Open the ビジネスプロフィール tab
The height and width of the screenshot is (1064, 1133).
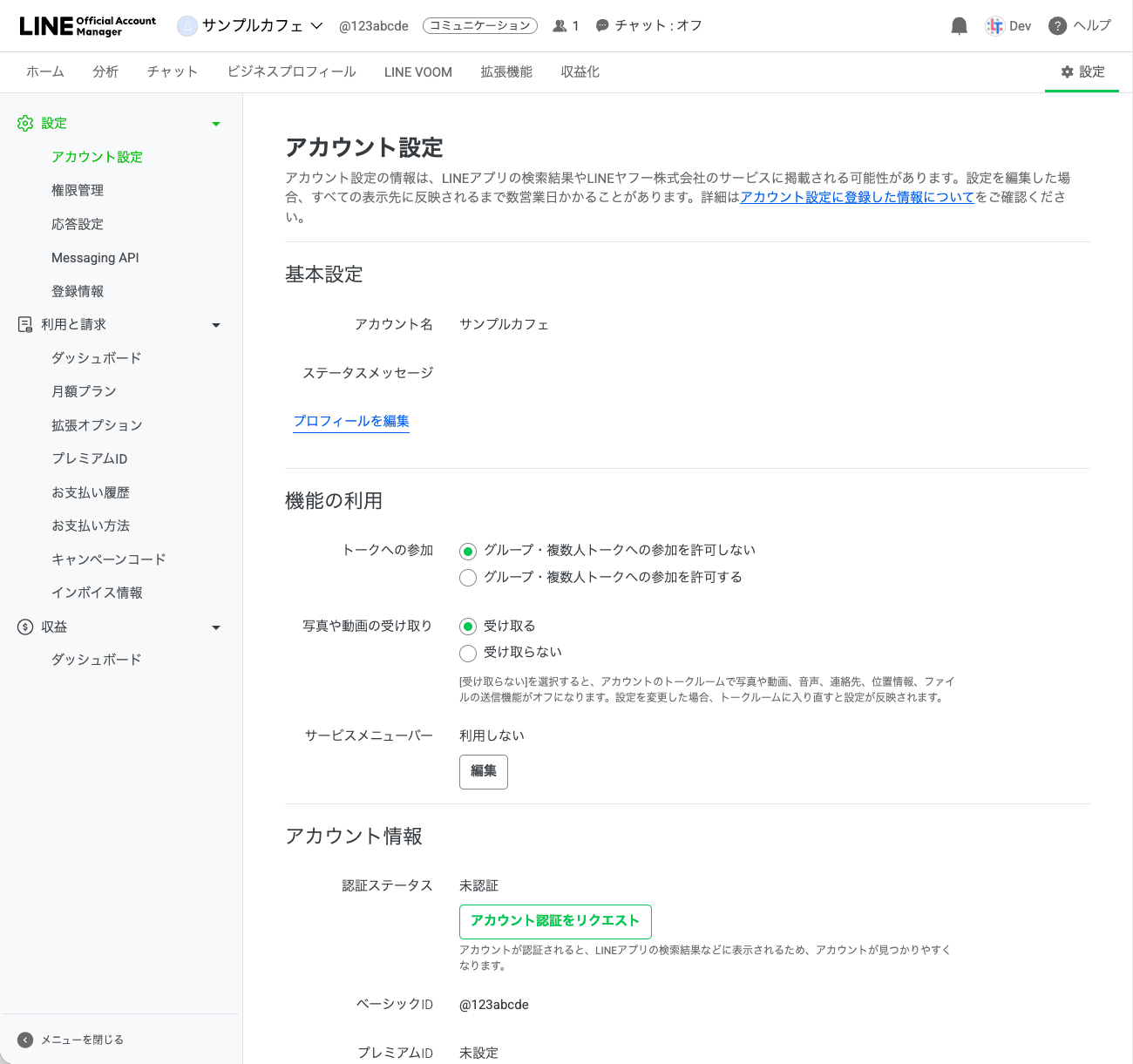292,71
